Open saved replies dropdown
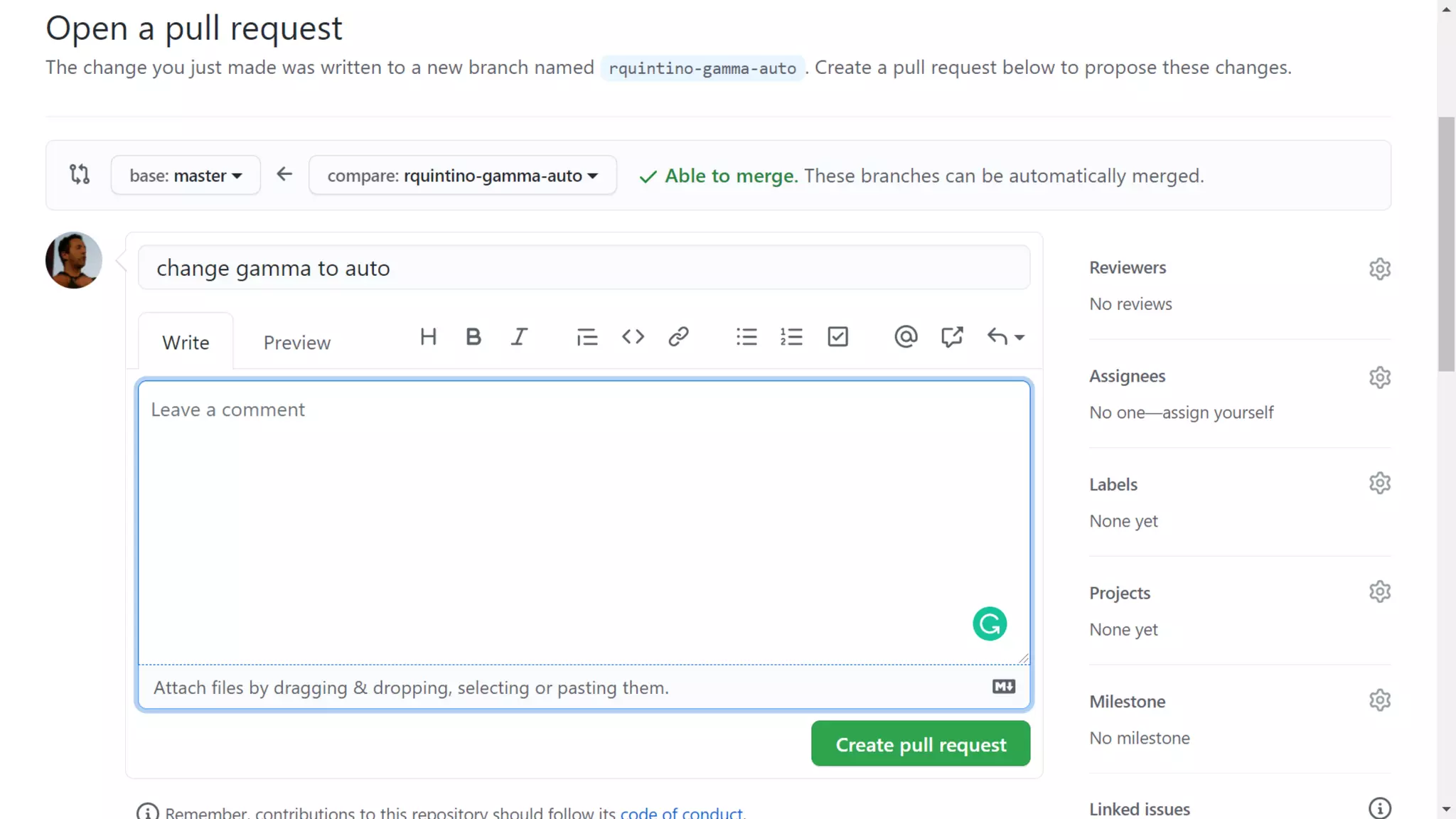Image resolution: width=1456 pixels, height=819 pixels. 1005,337
